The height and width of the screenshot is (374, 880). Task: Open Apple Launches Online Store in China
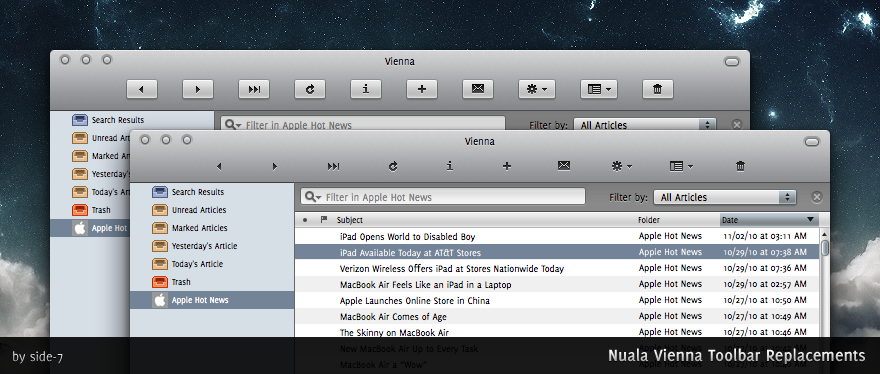557,300
